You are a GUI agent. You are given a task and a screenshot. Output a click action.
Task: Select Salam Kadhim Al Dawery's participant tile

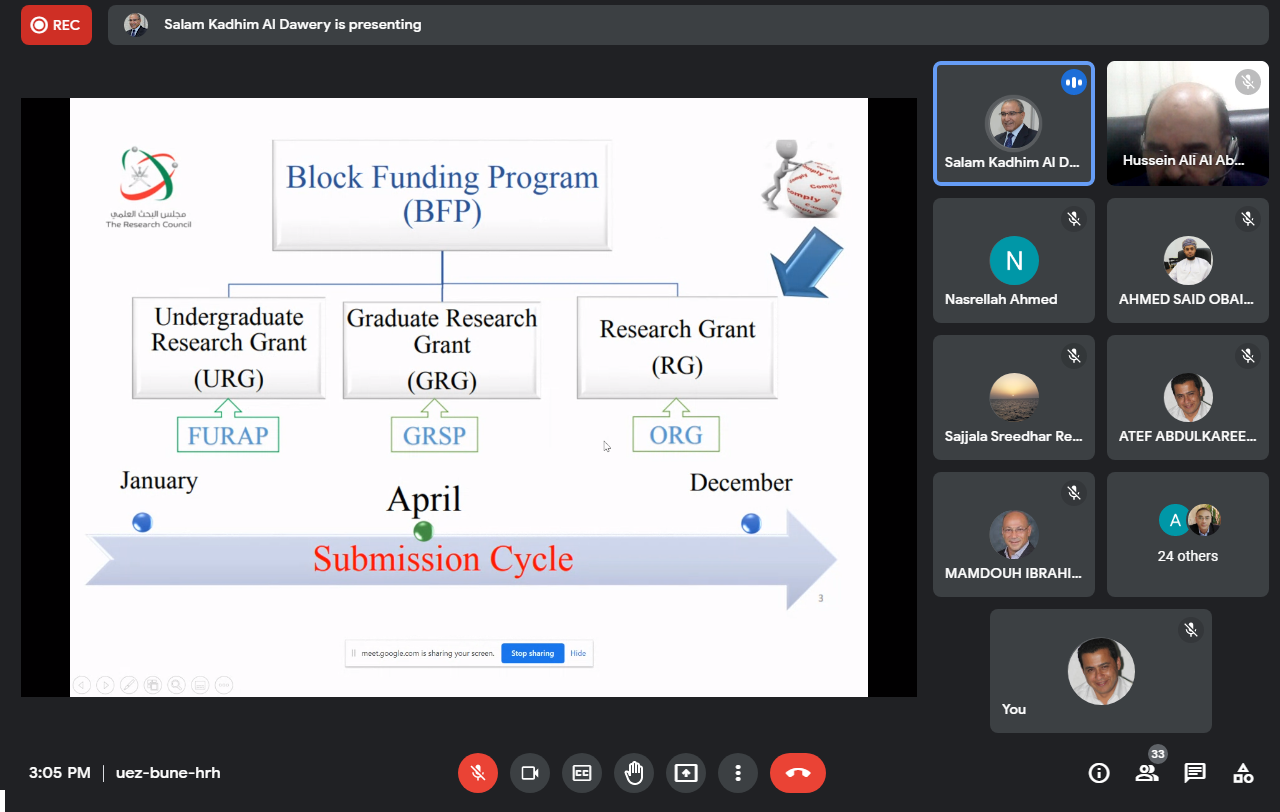tap(1013, 124)
